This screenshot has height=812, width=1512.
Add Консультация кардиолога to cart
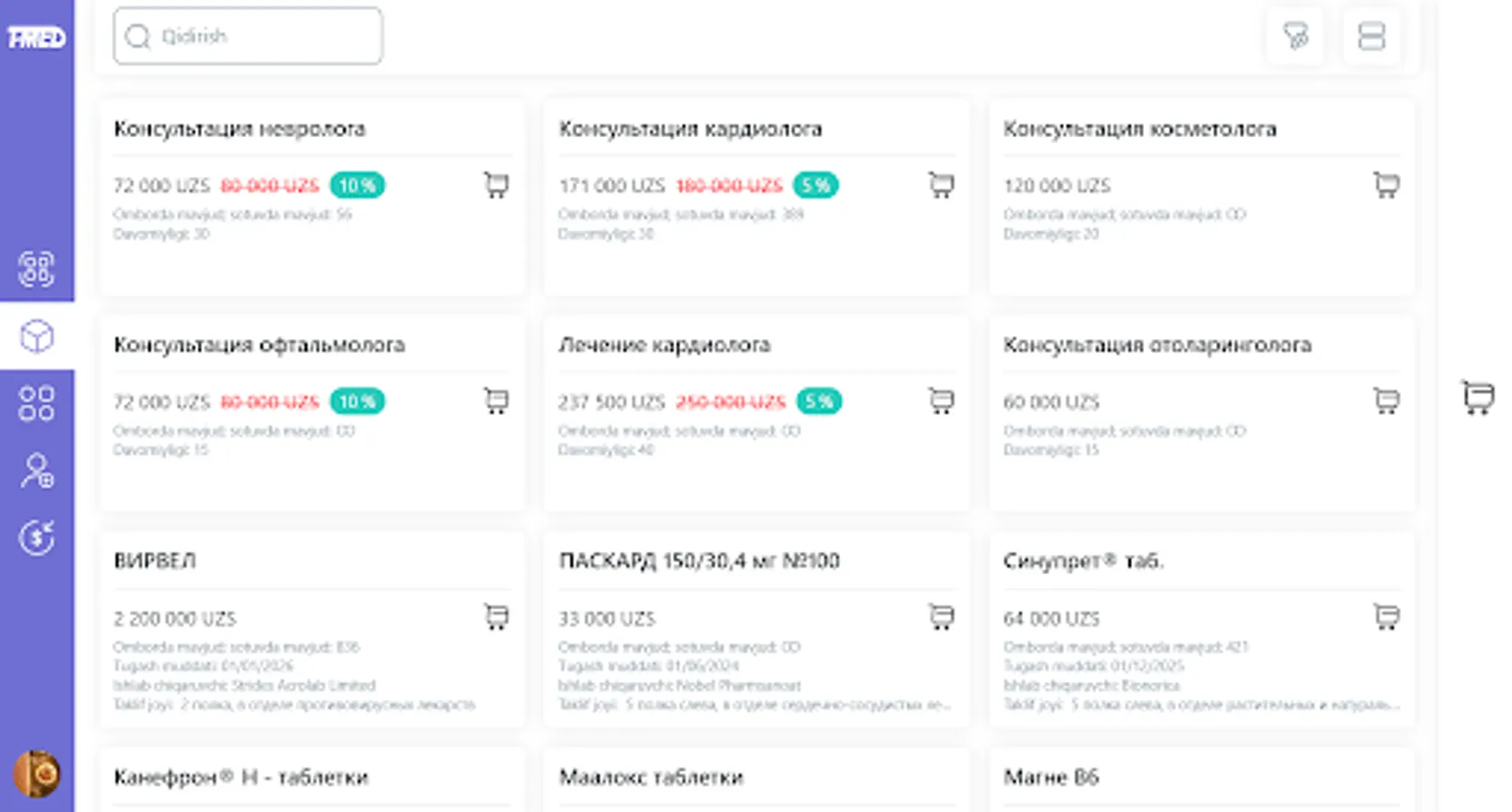pos(941,185)
